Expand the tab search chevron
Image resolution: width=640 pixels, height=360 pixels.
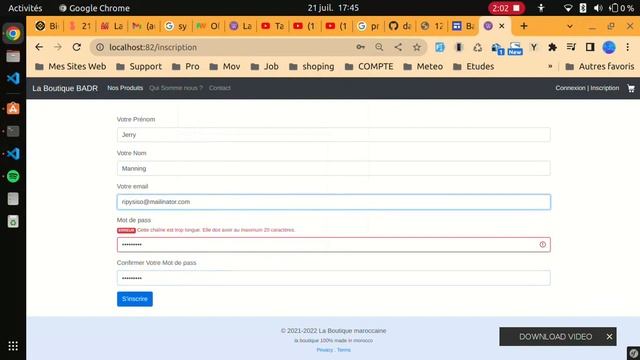(570, 26)
